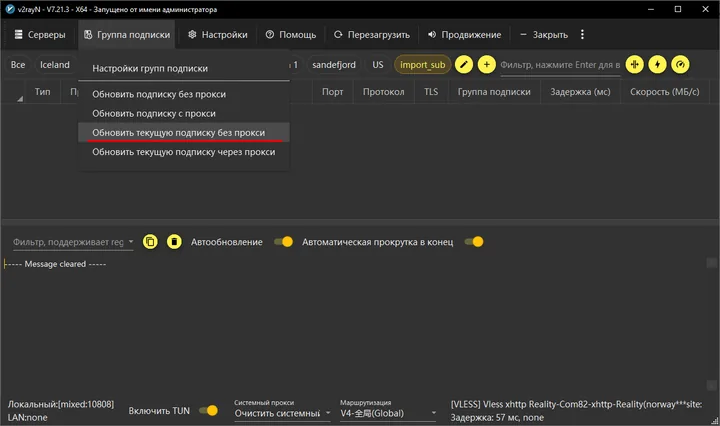Click the LAN:none status text

coord(28,418)
